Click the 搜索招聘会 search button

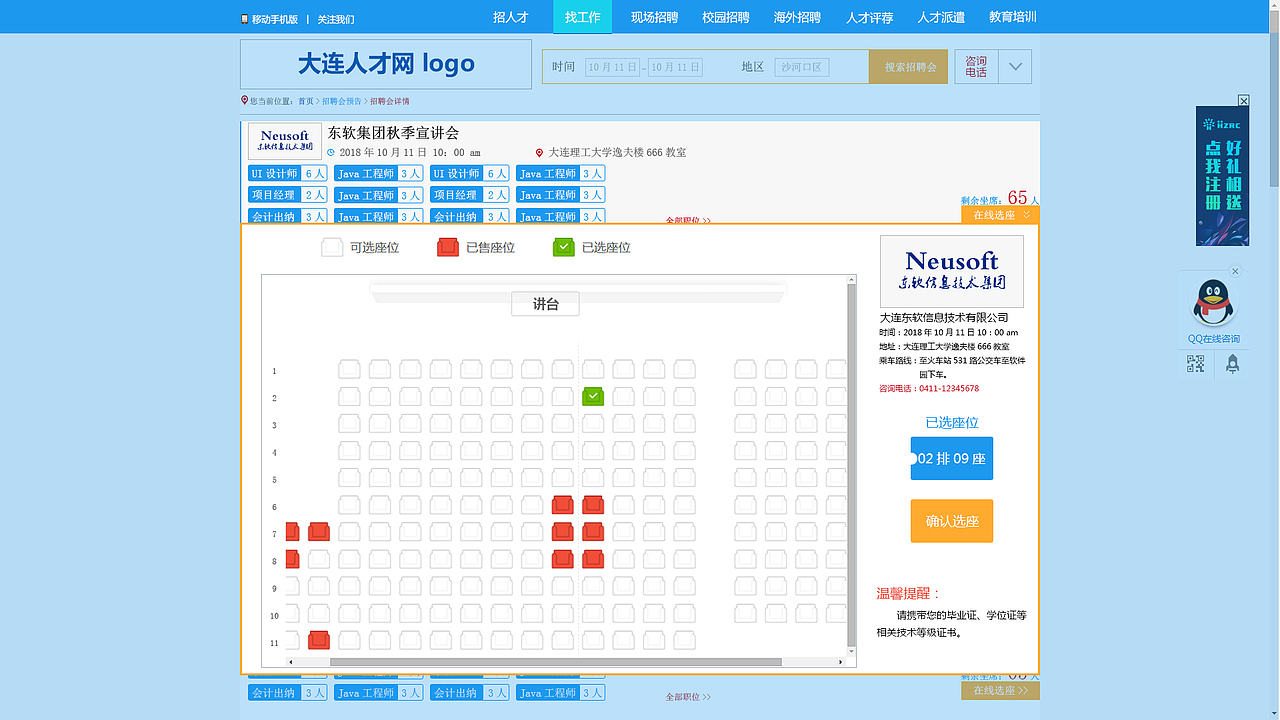coord(910,67)
